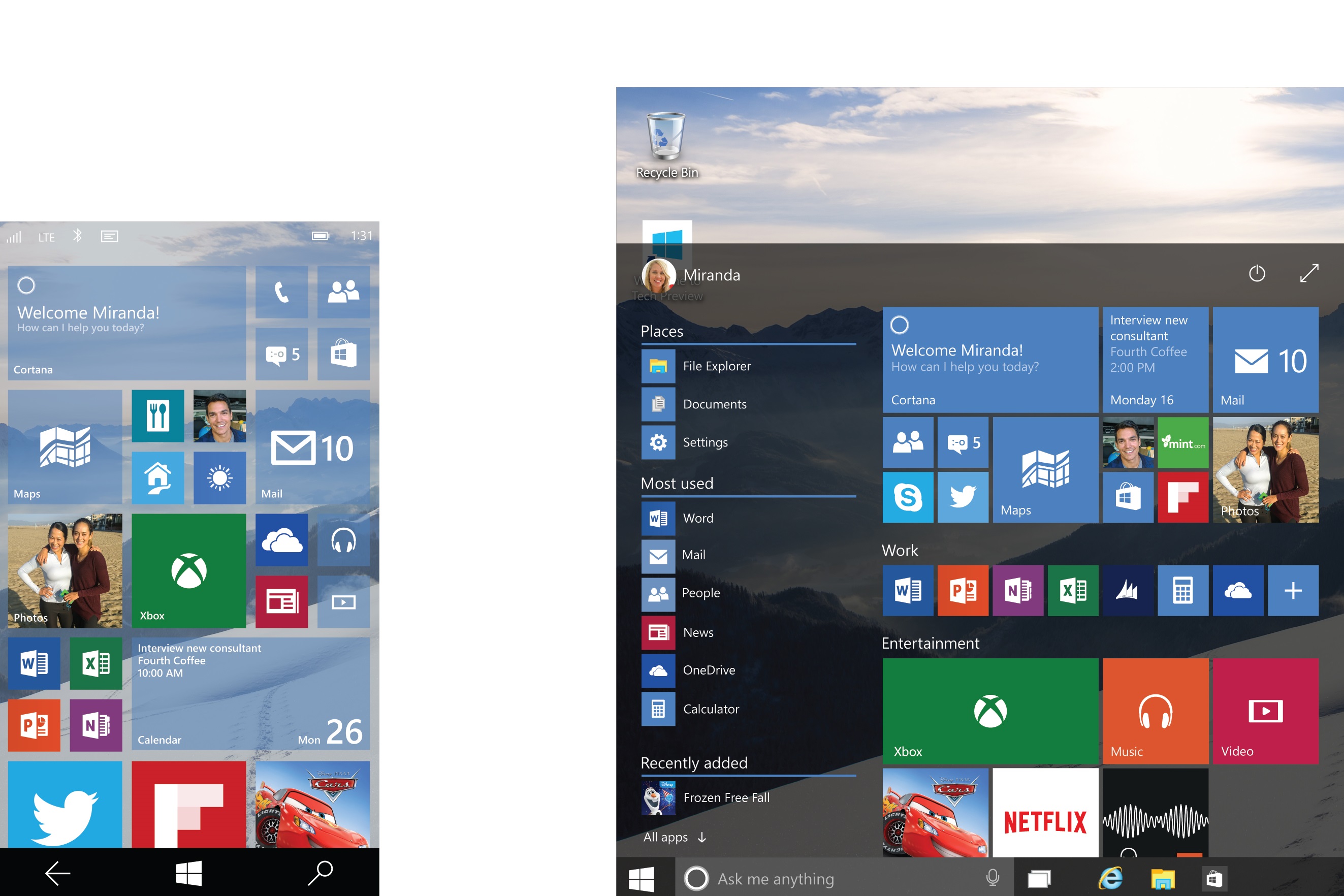Open the desktop Photos tile
Image resolution: width=1344 pixels, height=896 pixels.
[1266, 470]
